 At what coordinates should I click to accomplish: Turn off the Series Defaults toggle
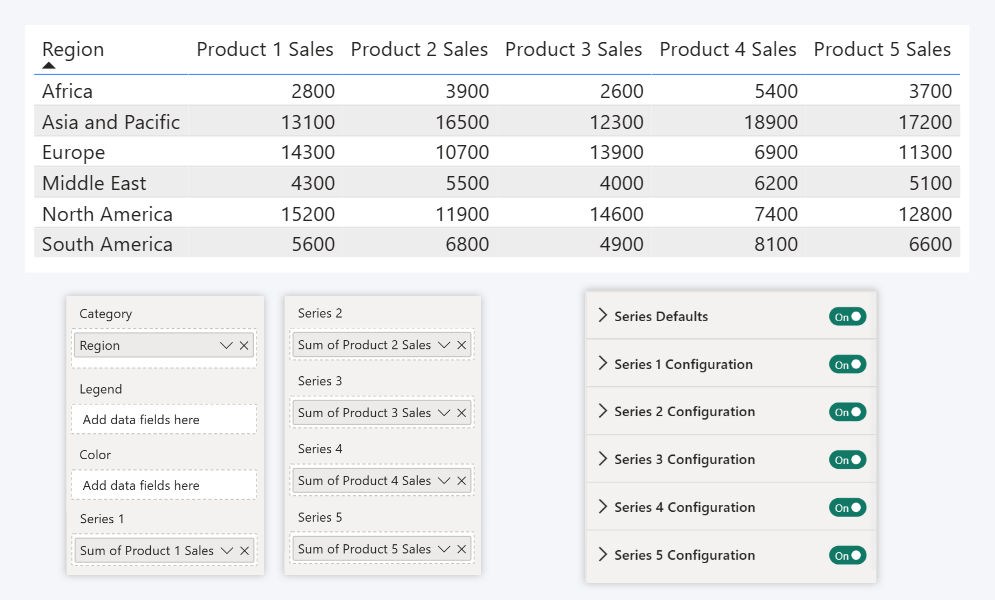(x=847, y=317)
